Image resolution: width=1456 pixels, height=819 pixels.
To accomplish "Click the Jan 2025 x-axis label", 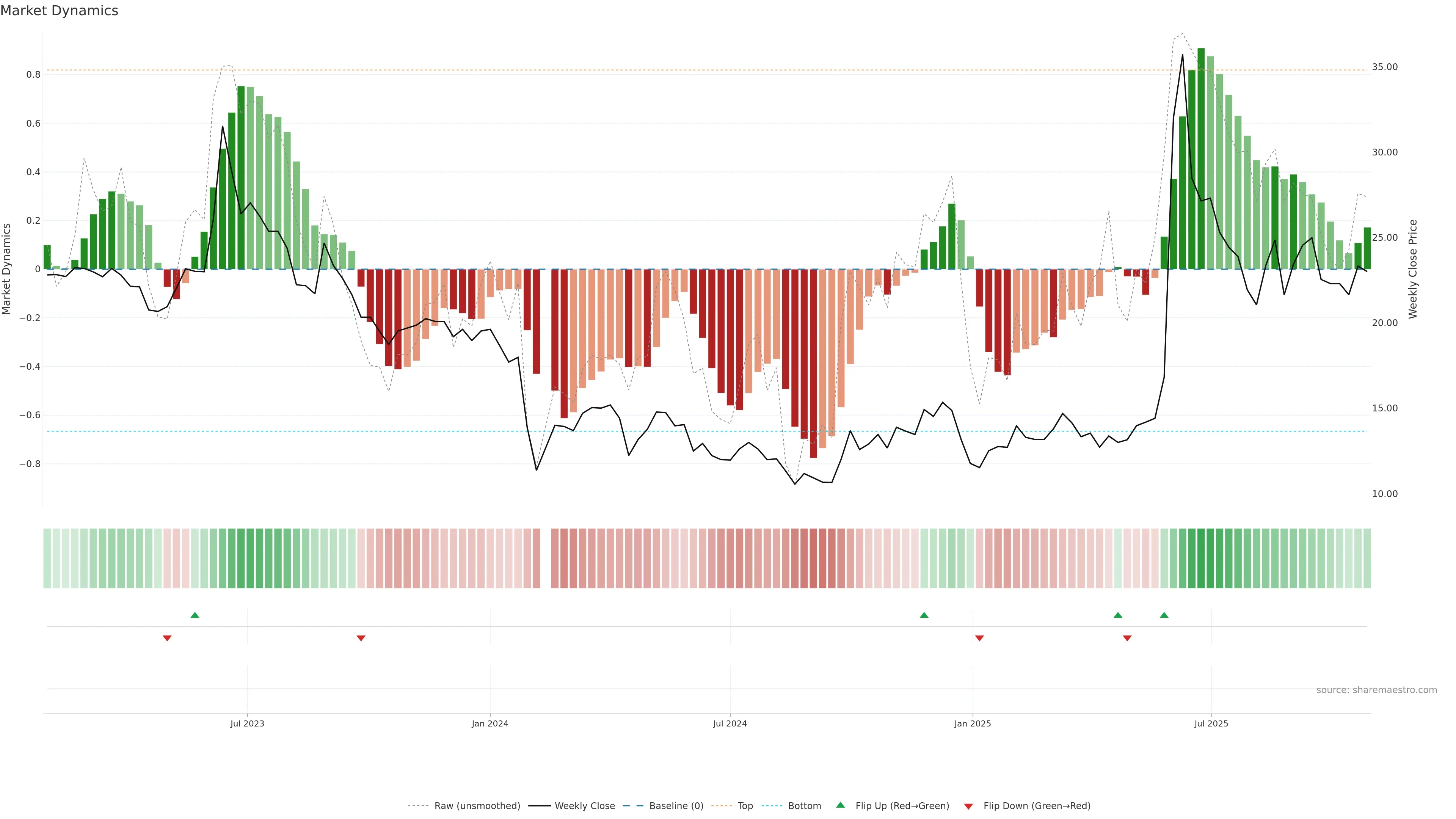I will tap(972, 723).
